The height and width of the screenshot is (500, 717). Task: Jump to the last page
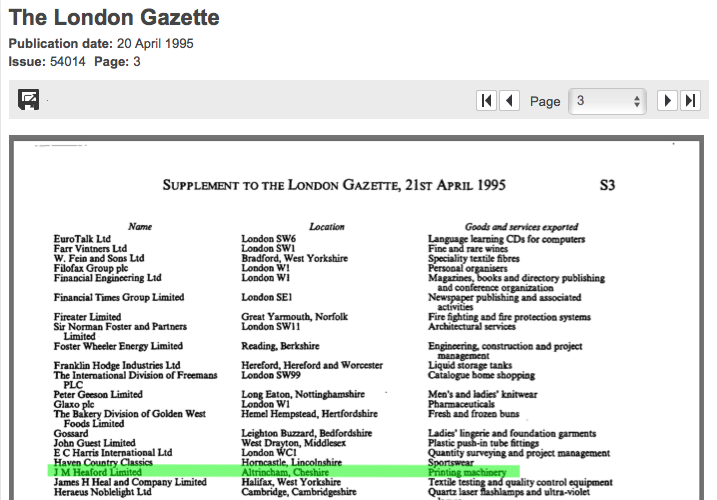(x=690, y=100)
